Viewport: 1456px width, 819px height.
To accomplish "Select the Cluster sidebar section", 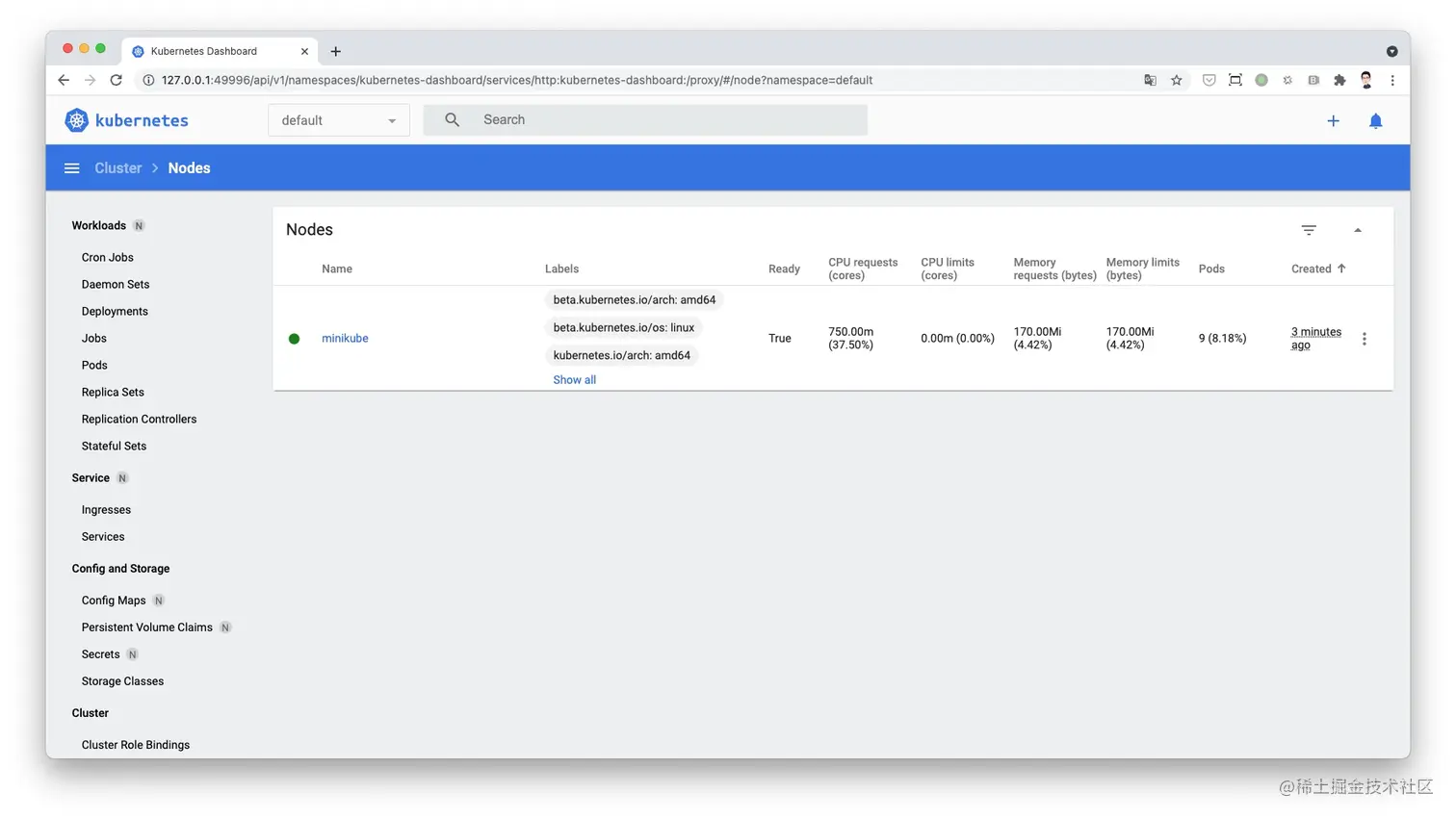I will coord(90,712).
